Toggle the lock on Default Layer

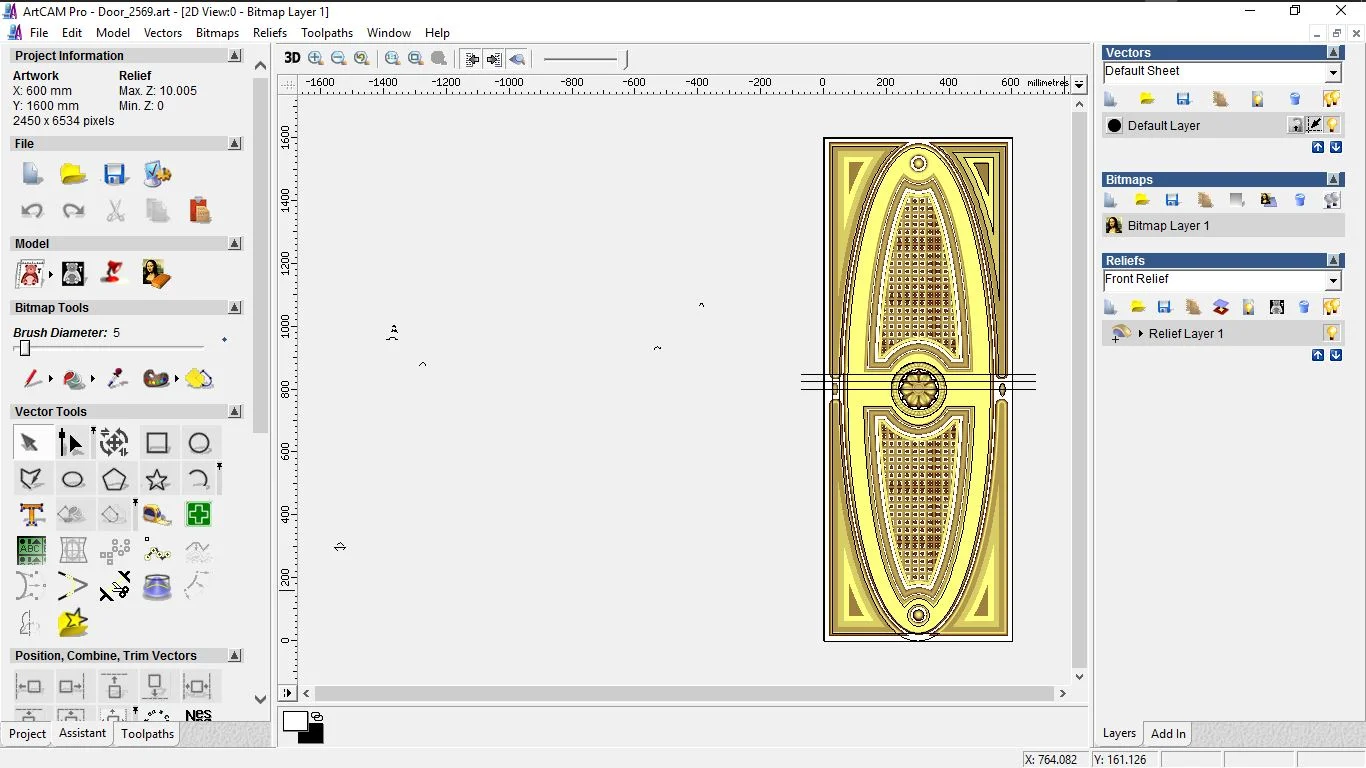(1296, 125)
